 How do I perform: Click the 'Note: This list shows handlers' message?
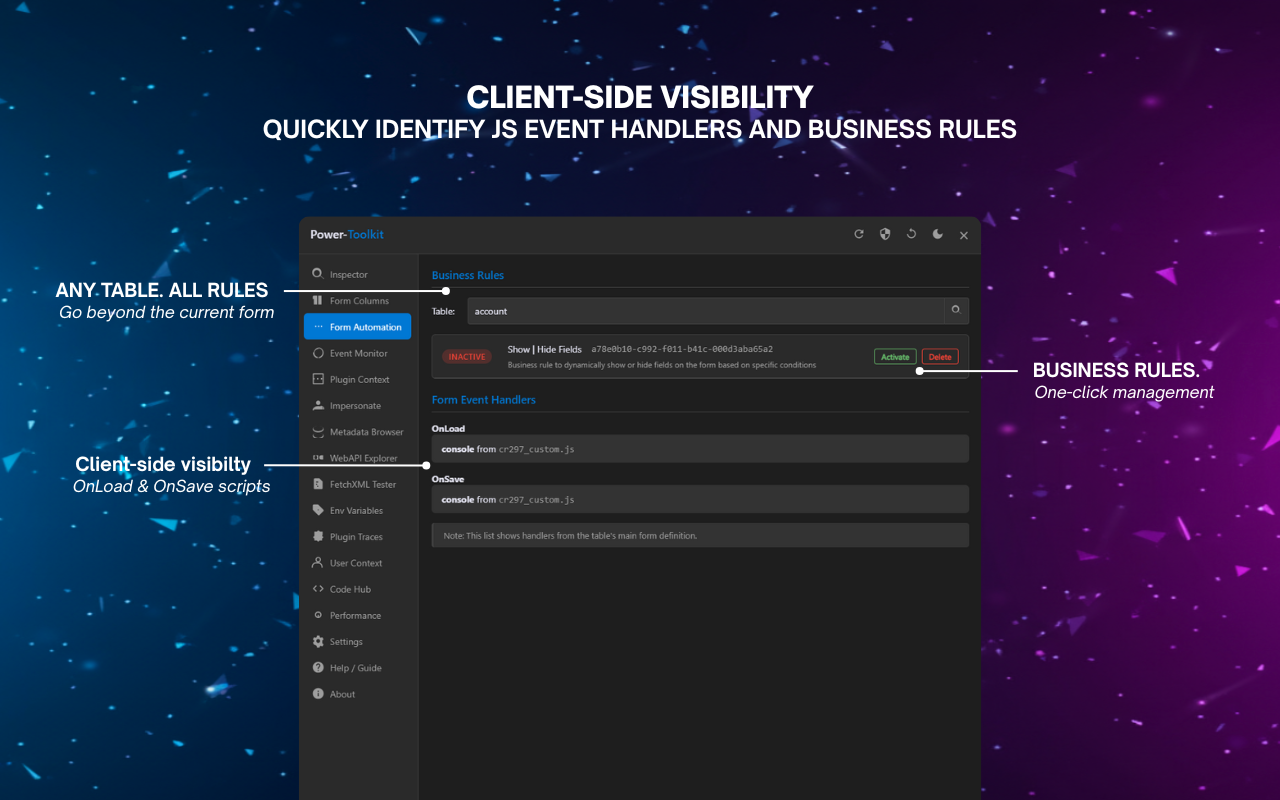[x=700, y=535]
